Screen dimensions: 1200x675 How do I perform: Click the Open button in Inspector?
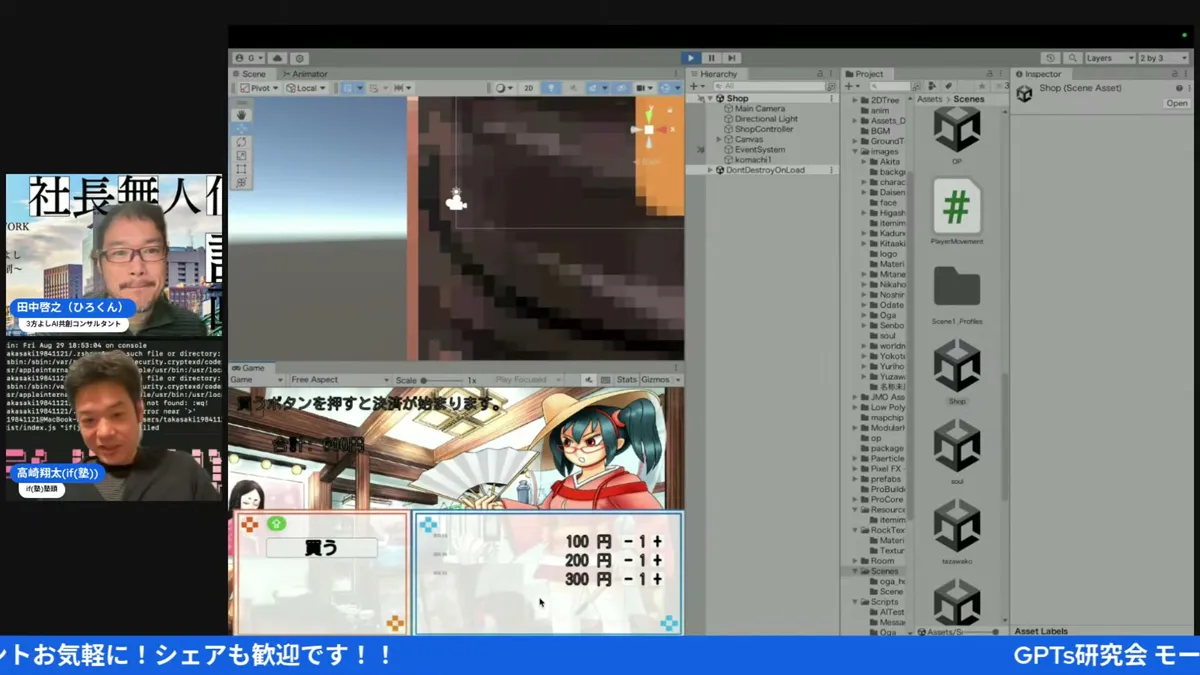pos(1177,103)
